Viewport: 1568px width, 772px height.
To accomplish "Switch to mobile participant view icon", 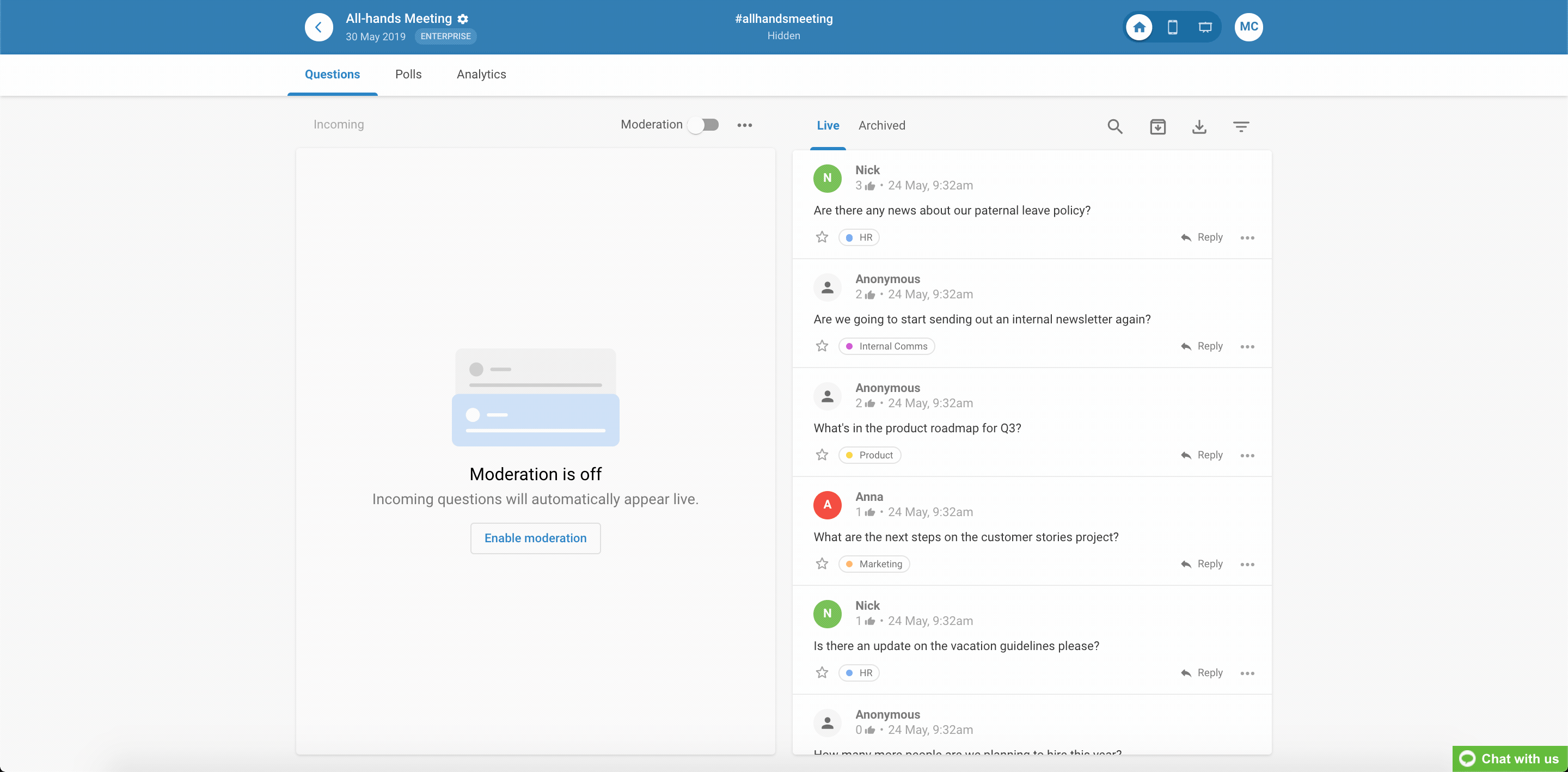I will click(x=1172, y=27).
